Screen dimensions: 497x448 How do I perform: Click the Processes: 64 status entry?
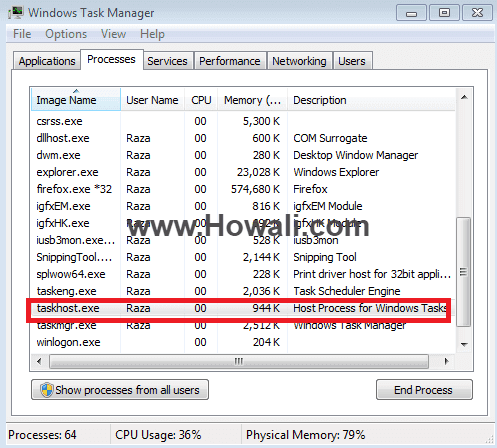point(42,435)
